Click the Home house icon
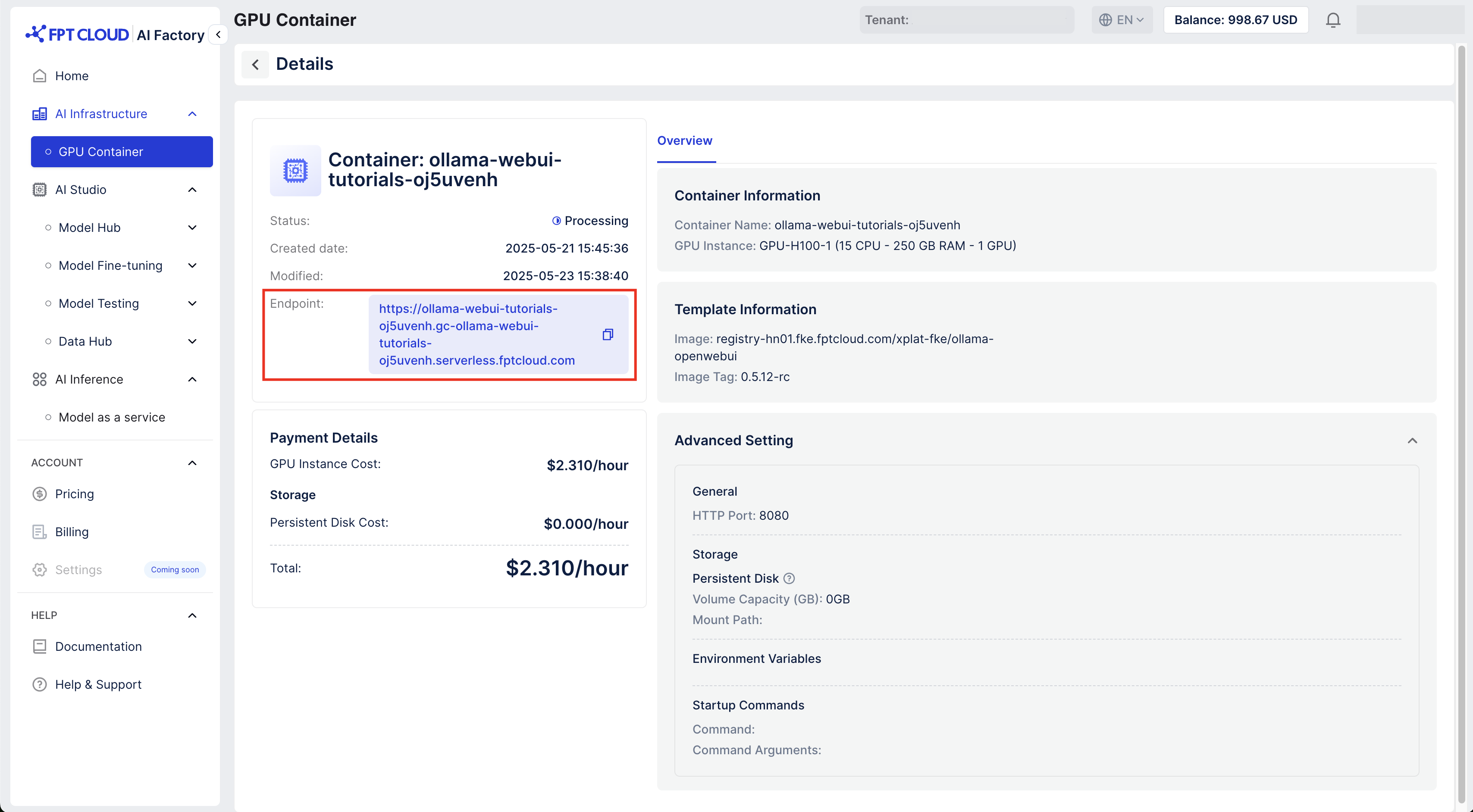 pyautogui.click(x=40, y=75)
